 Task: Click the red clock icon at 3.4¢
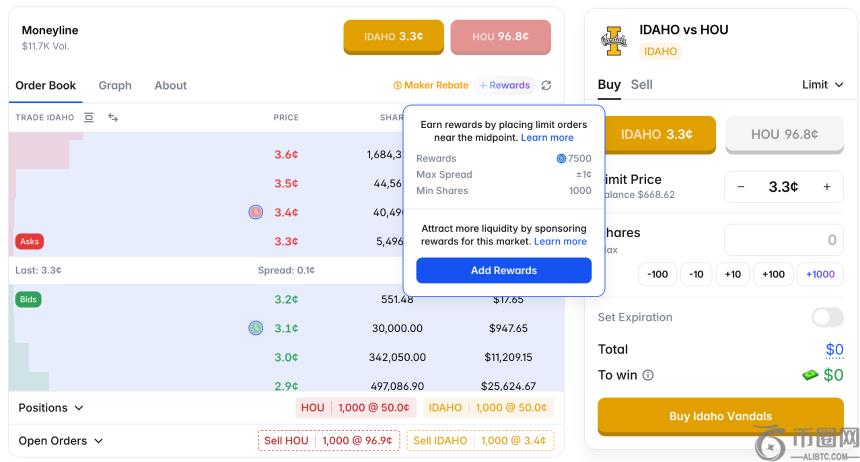[x=256, y=212]
